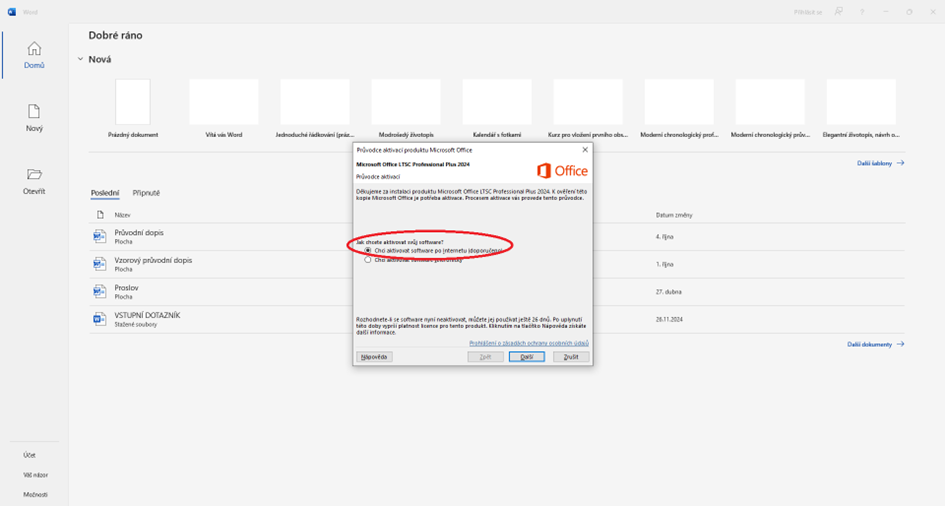Select activate software over Internet option
945x506 pixels.
coord(368,250)
